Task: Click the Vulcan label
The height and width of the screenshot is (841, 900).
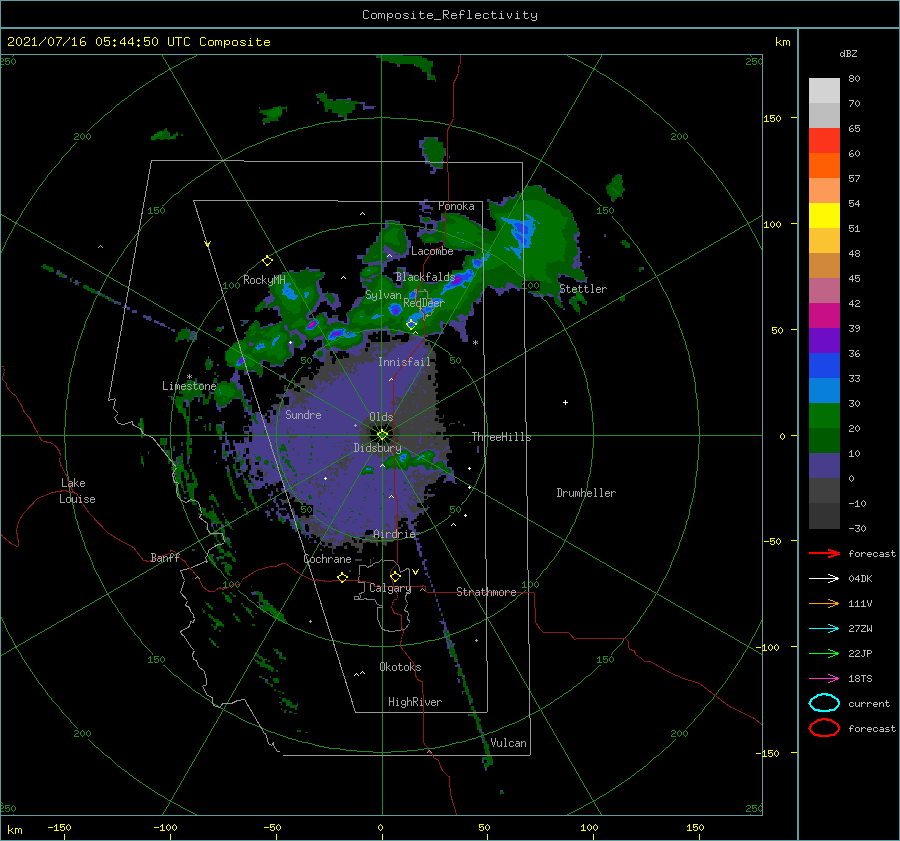Action: [508, 743]
